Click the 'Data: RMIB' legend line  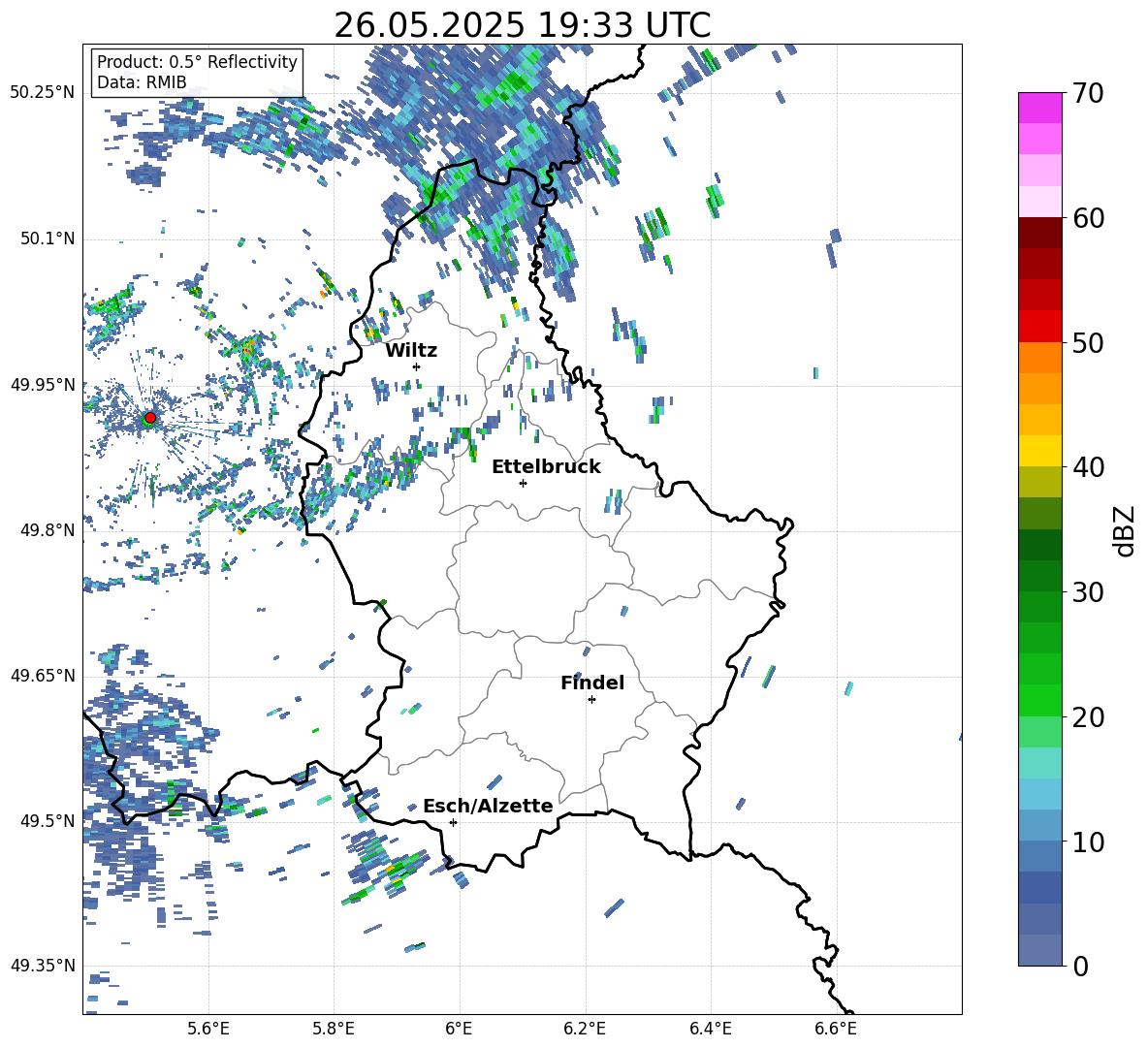pos(142,82)
